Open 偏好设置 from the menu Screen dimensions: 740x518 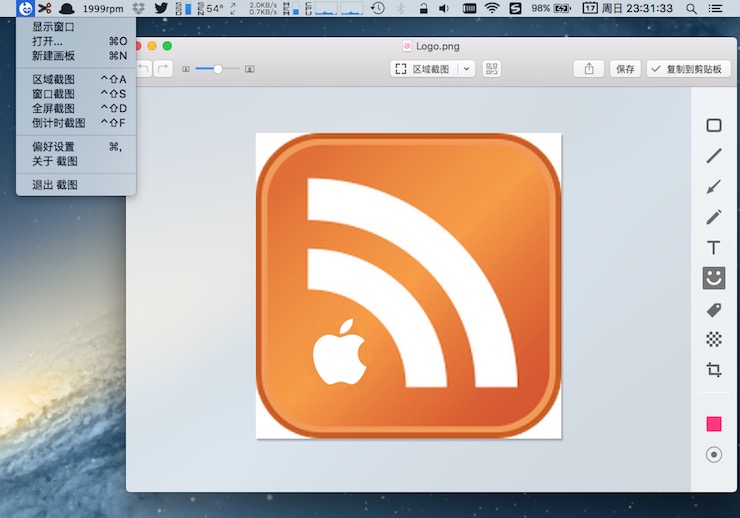click(76, 147)
